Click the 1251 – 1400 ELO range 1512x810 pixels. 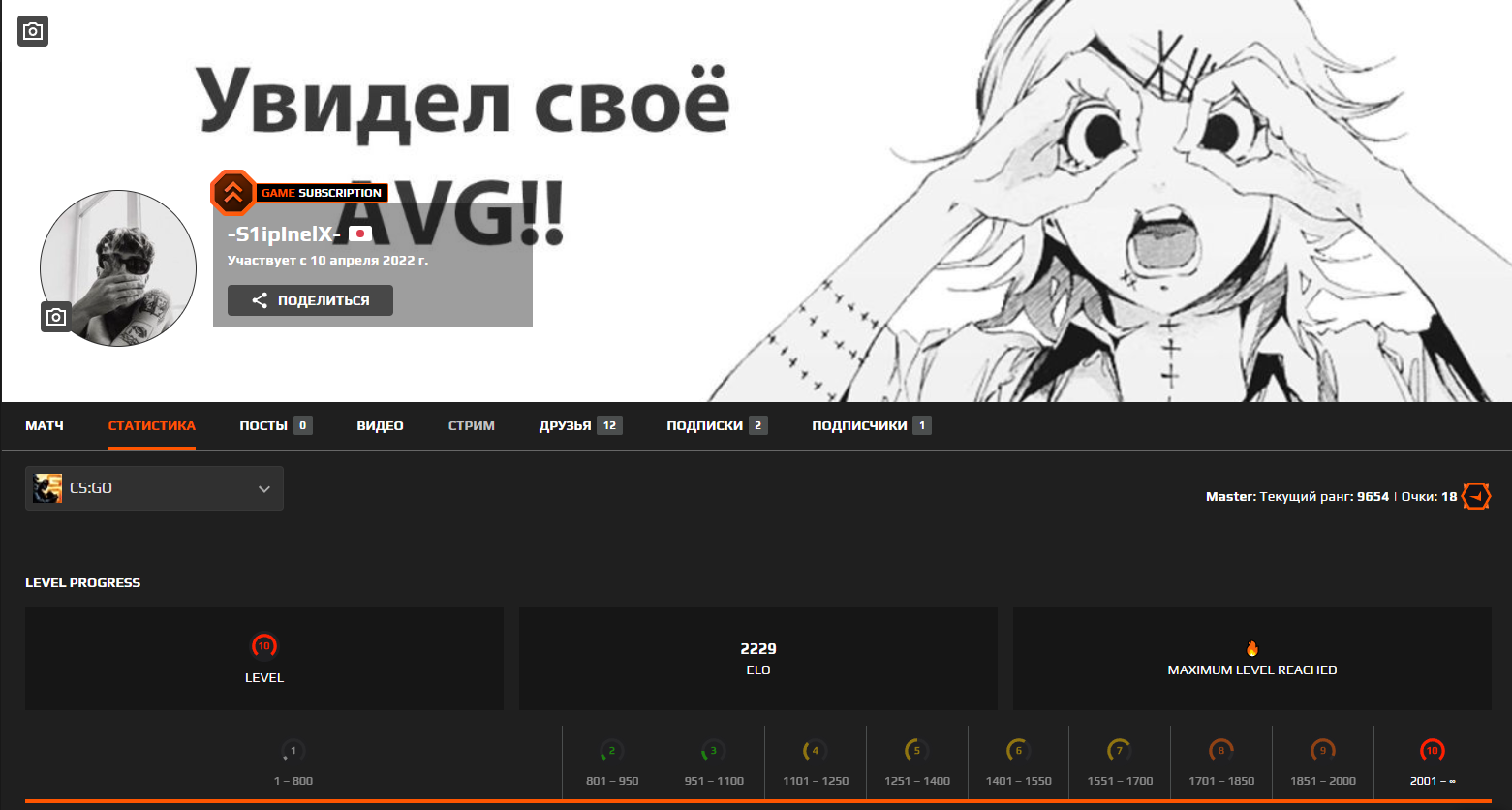(x=917, y=781)
